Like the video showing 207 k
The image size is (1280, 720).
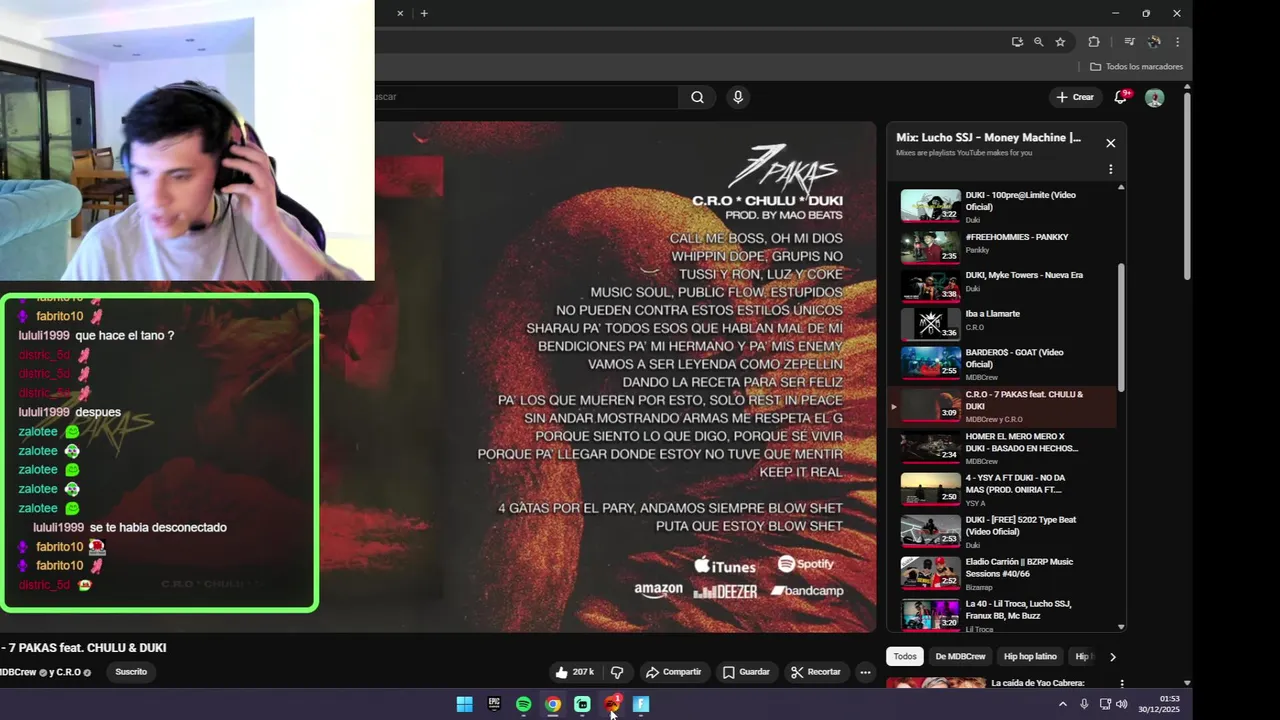point(575,672)
